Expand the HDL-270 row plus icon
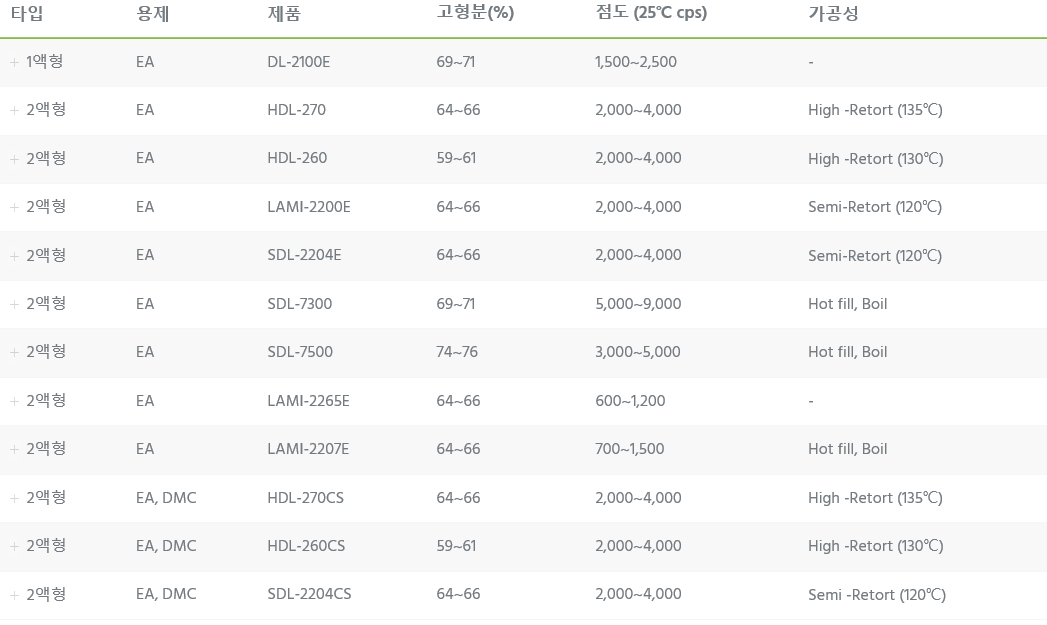Image resolution: width=1047 pixels, height=625 pixels. pyautogui.click(x=14, y=110)
